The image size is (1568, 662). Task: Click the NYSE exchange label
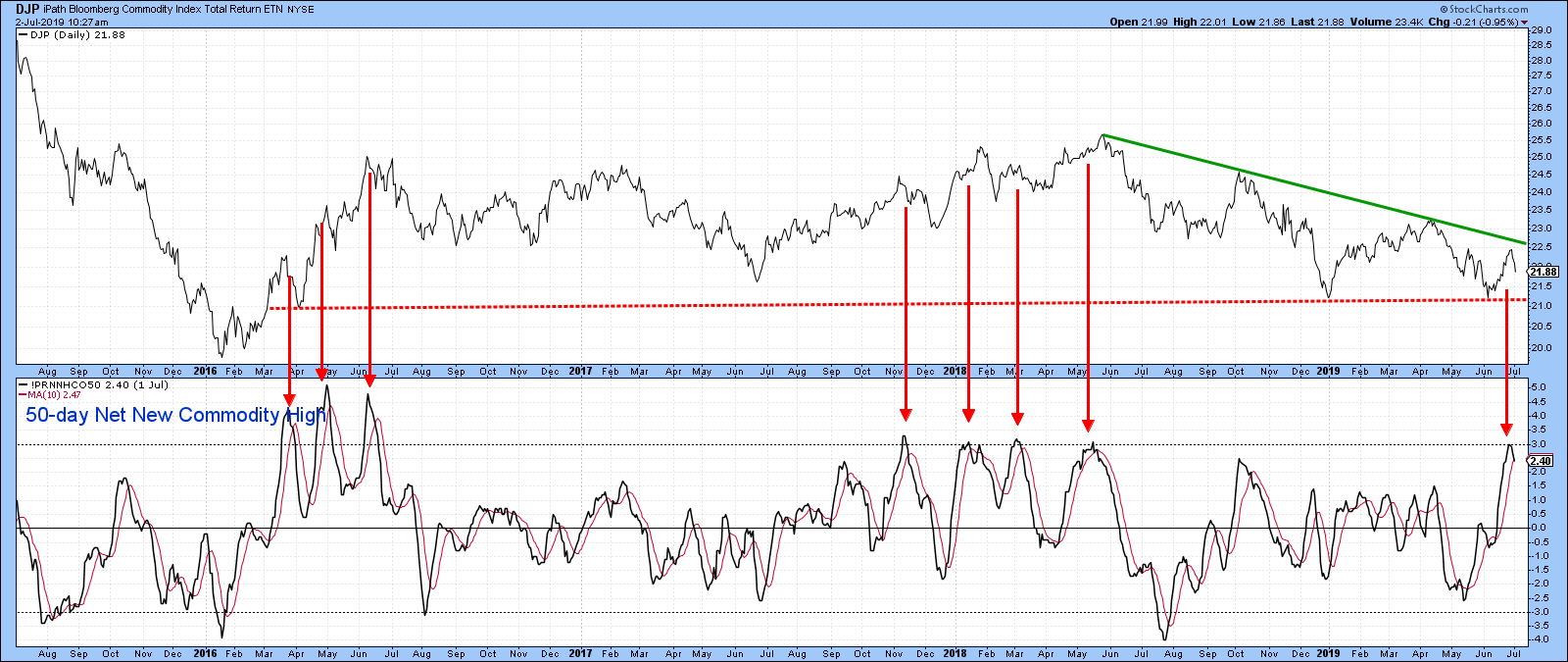coord(300,10)
